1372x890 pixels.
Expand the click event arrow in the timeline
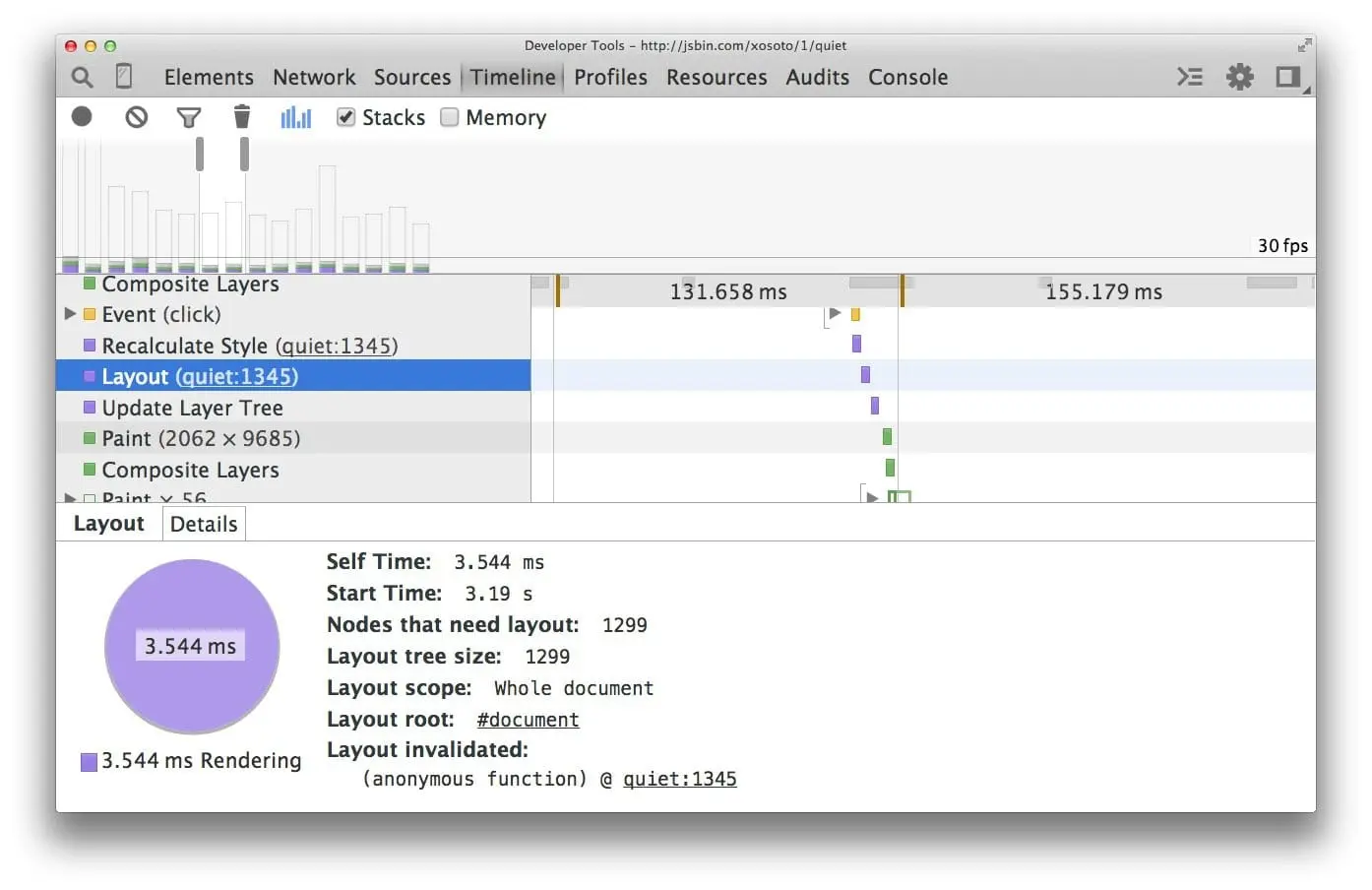coord(836,313)
